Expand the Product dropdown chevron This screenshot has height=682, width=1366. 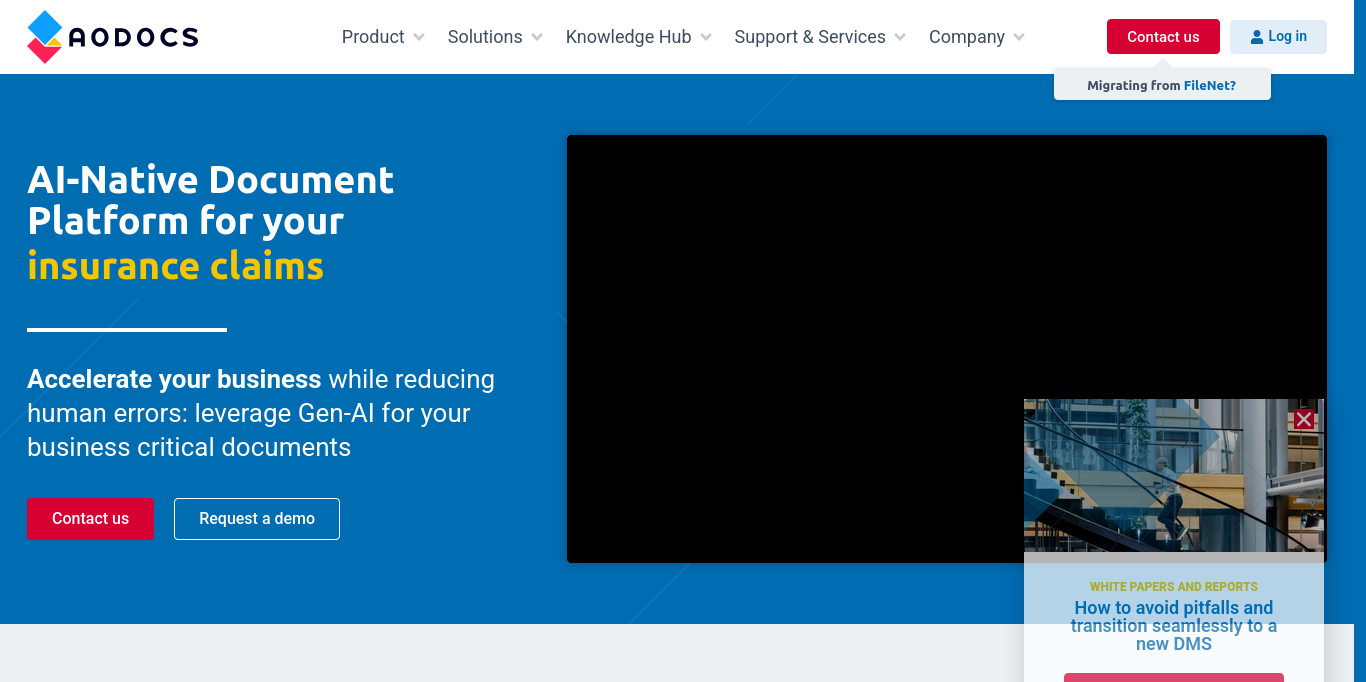click(x=419, y=37)
